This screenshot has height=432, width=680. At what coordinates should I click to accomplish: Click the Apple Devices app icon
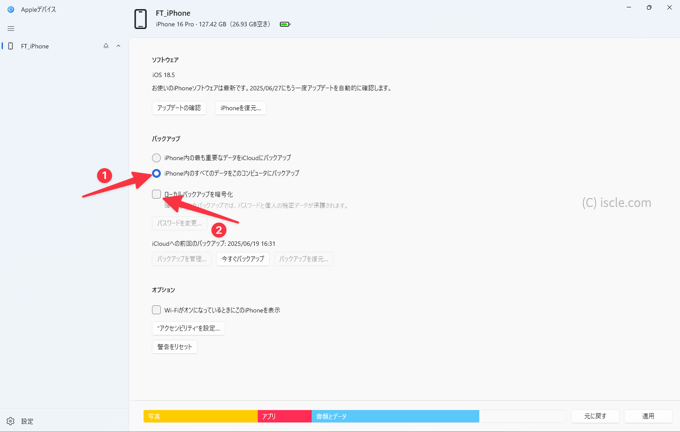click(10, 9)
